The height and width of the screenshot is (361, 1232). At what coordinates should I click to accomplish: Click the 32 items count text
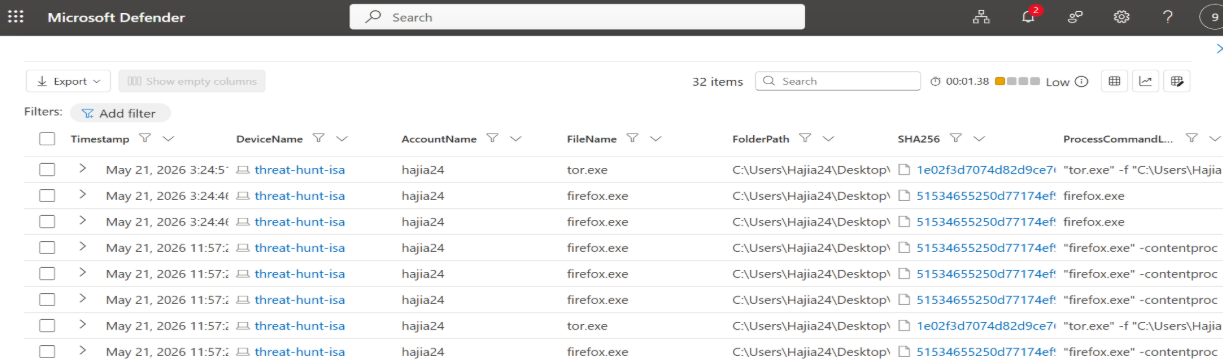pyautogui.click(x=718, y=82)
